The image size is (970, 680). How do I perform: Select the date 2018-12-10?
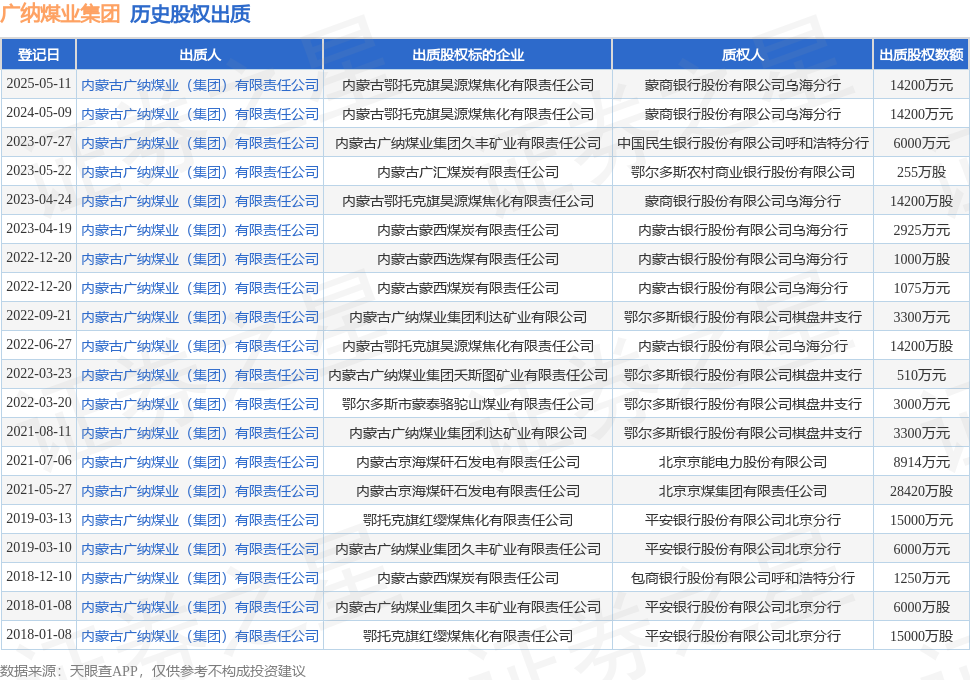(x=38, y=577)
